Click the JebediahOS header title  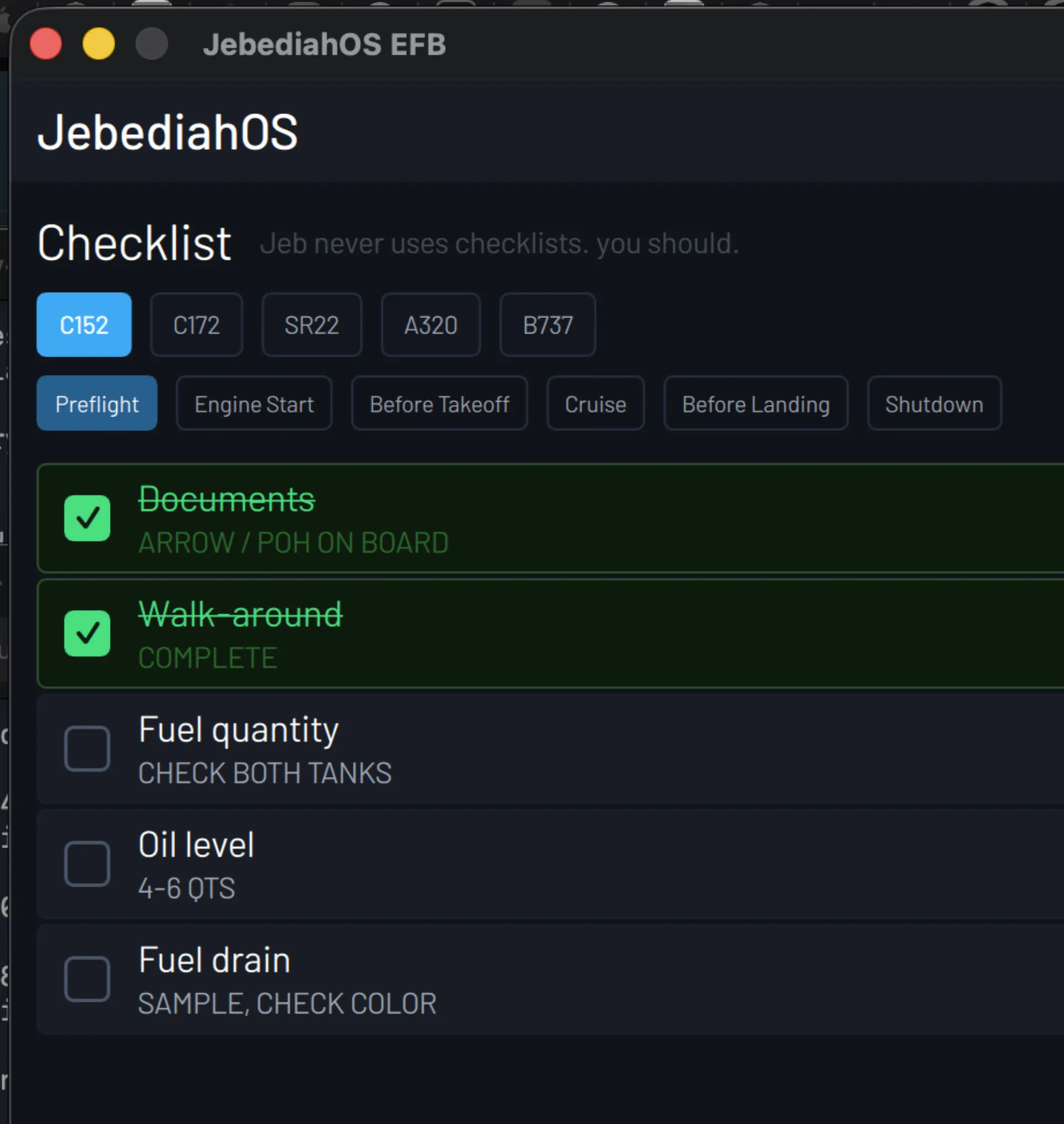click(x=167, y=132)
